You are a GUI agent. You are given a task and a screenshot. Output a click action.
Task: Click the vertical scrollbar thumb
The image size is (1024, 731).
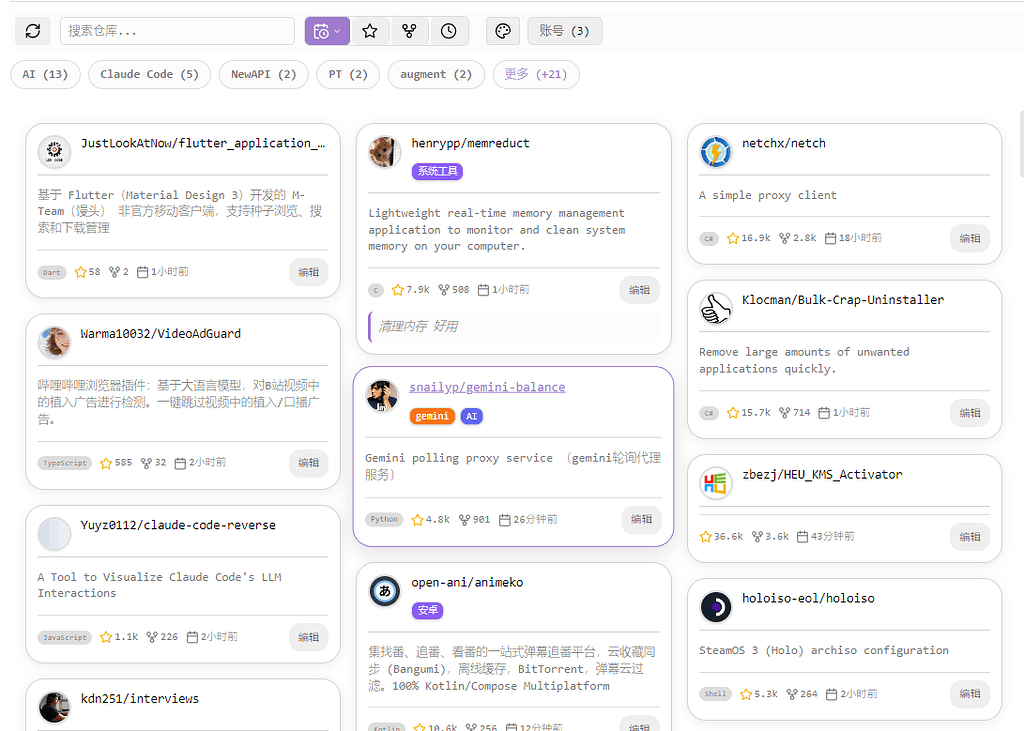tap(1021, 144)
